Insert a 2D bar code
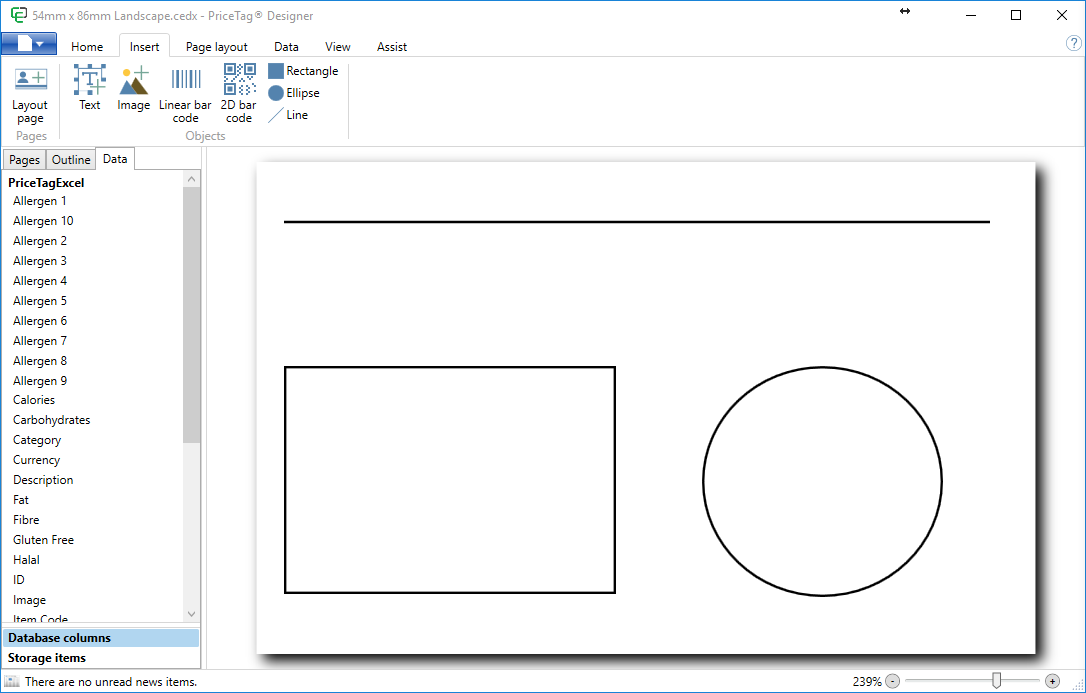The image size is (1086, 693). point(239,94)
